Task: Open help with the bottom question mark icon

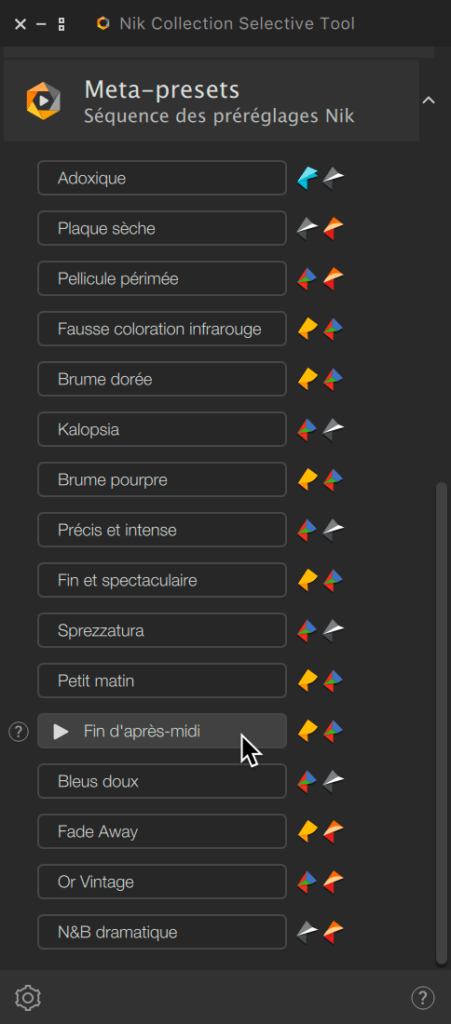Action: pyautogui.click(x=423, y=997)
